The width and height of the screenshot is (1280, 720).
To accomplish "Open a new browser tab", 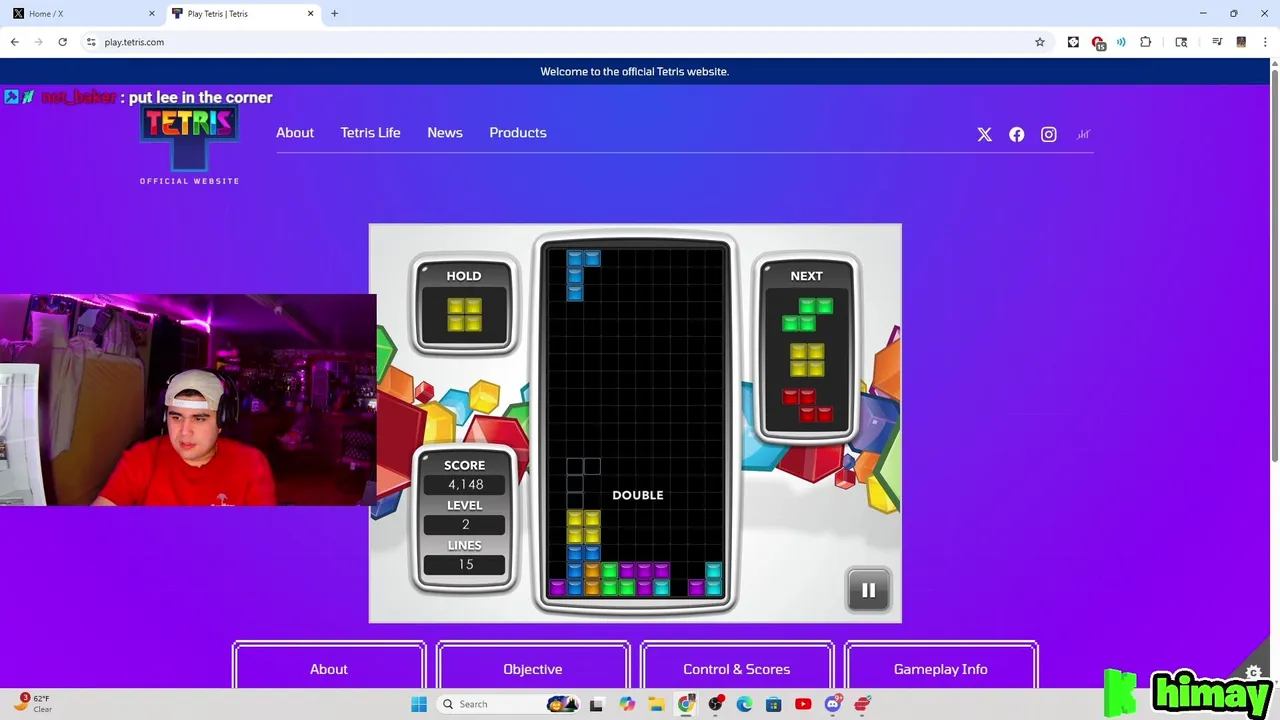I will [335, 14].
